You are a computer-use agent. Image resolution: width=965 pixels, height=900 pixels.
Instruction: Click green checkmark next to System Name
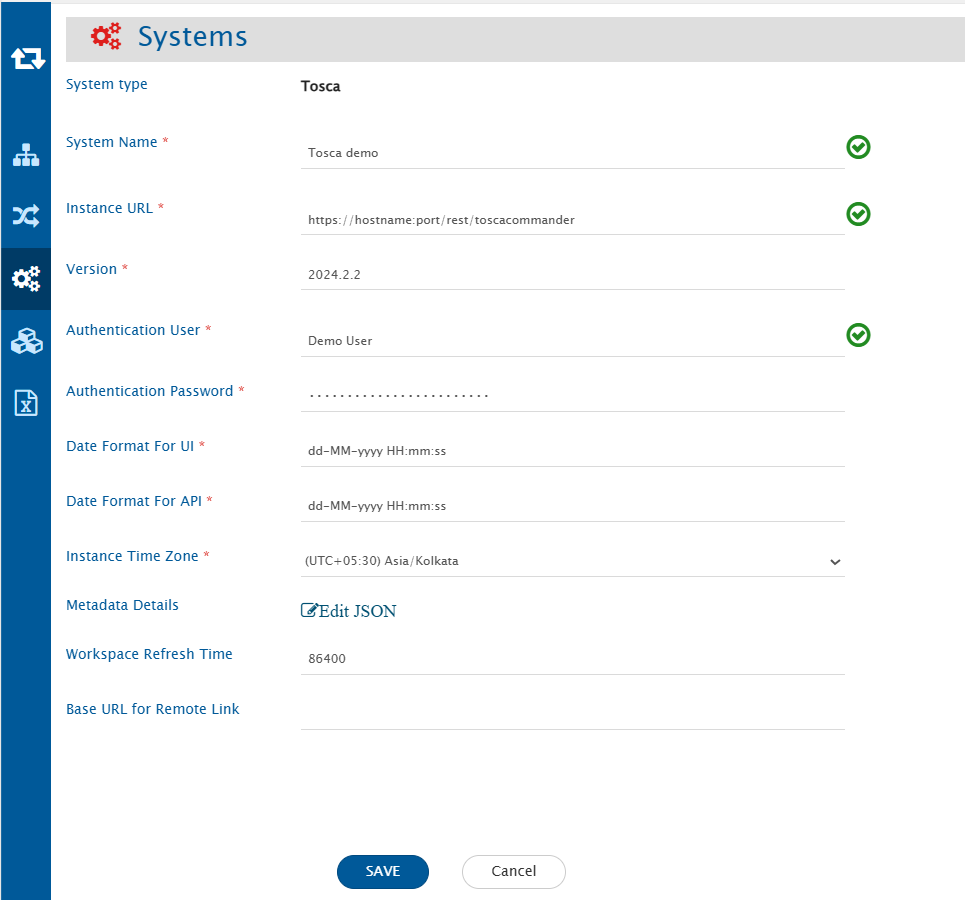(x=858, y=148)
